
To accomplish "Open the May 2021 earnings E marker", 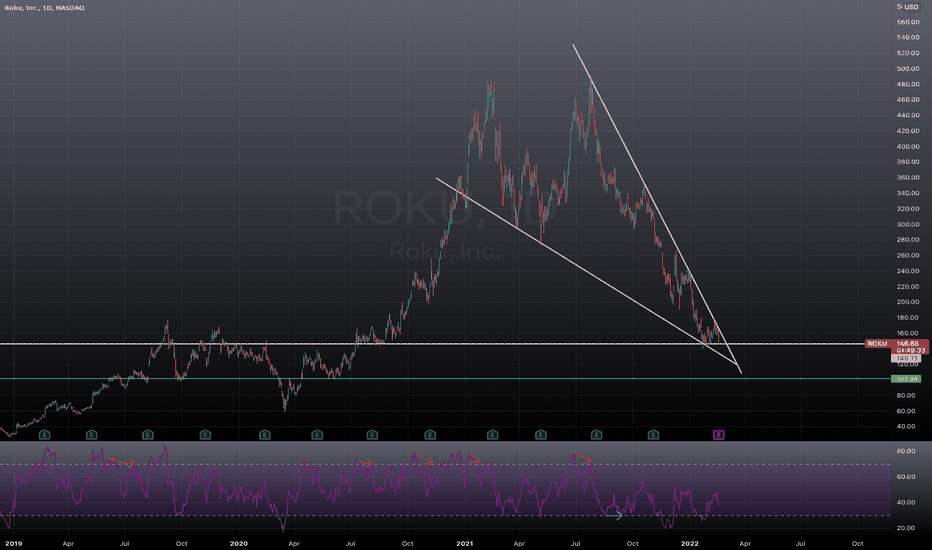I will (x=541, y=435).
